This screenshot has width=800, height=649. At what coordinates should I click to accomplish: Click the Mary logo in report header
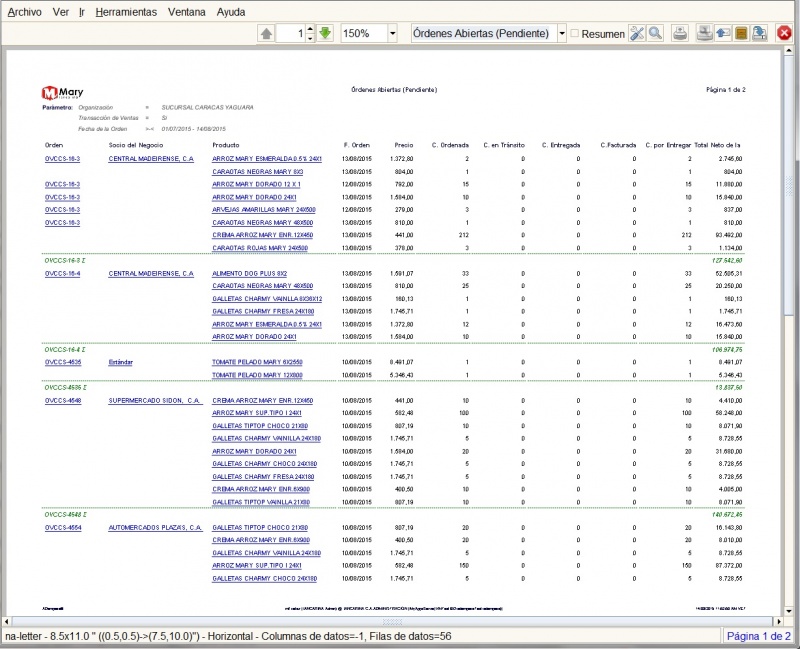[62, 92]
